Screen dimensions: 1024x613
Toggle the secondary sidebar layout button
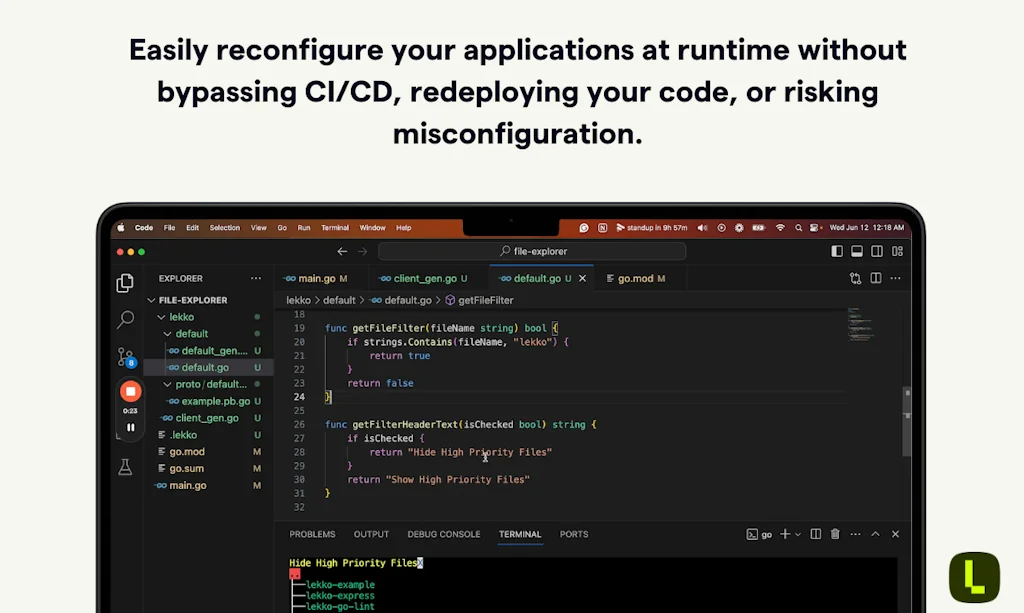point(876,252)
